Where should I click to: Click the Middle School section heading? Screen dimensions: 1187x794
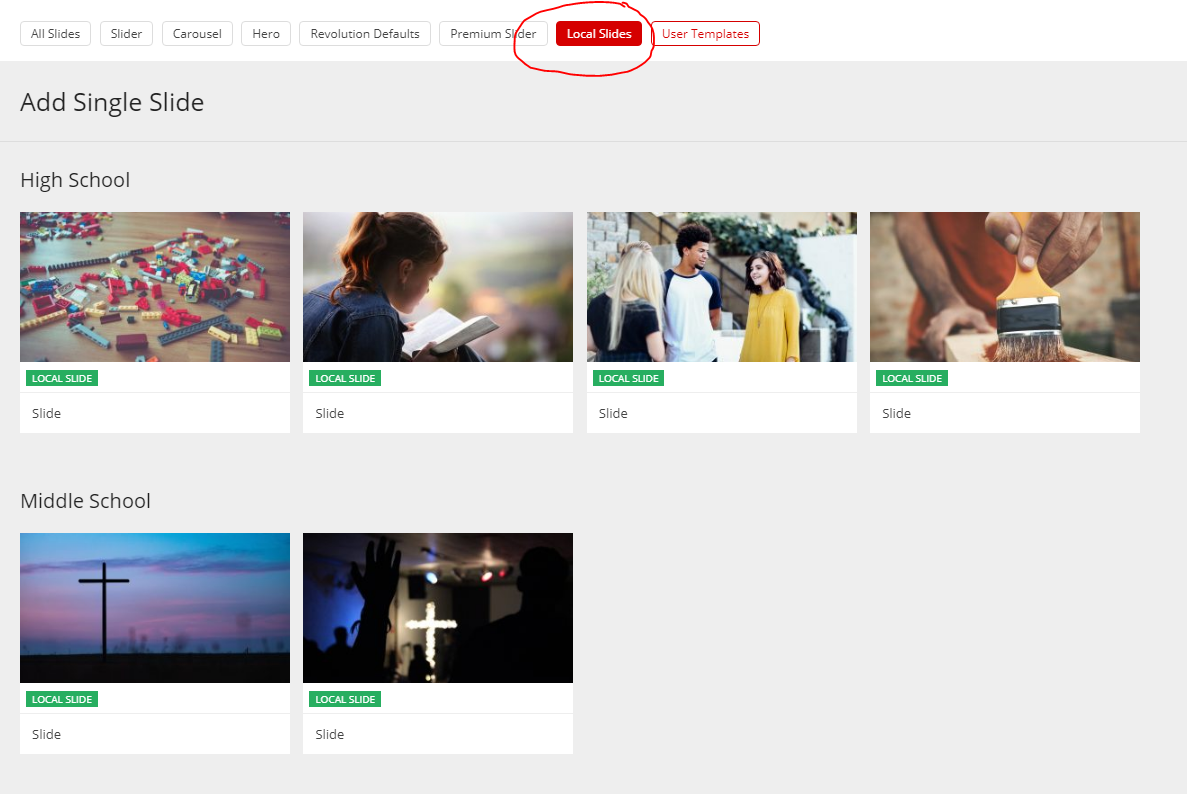click(85, 501)
